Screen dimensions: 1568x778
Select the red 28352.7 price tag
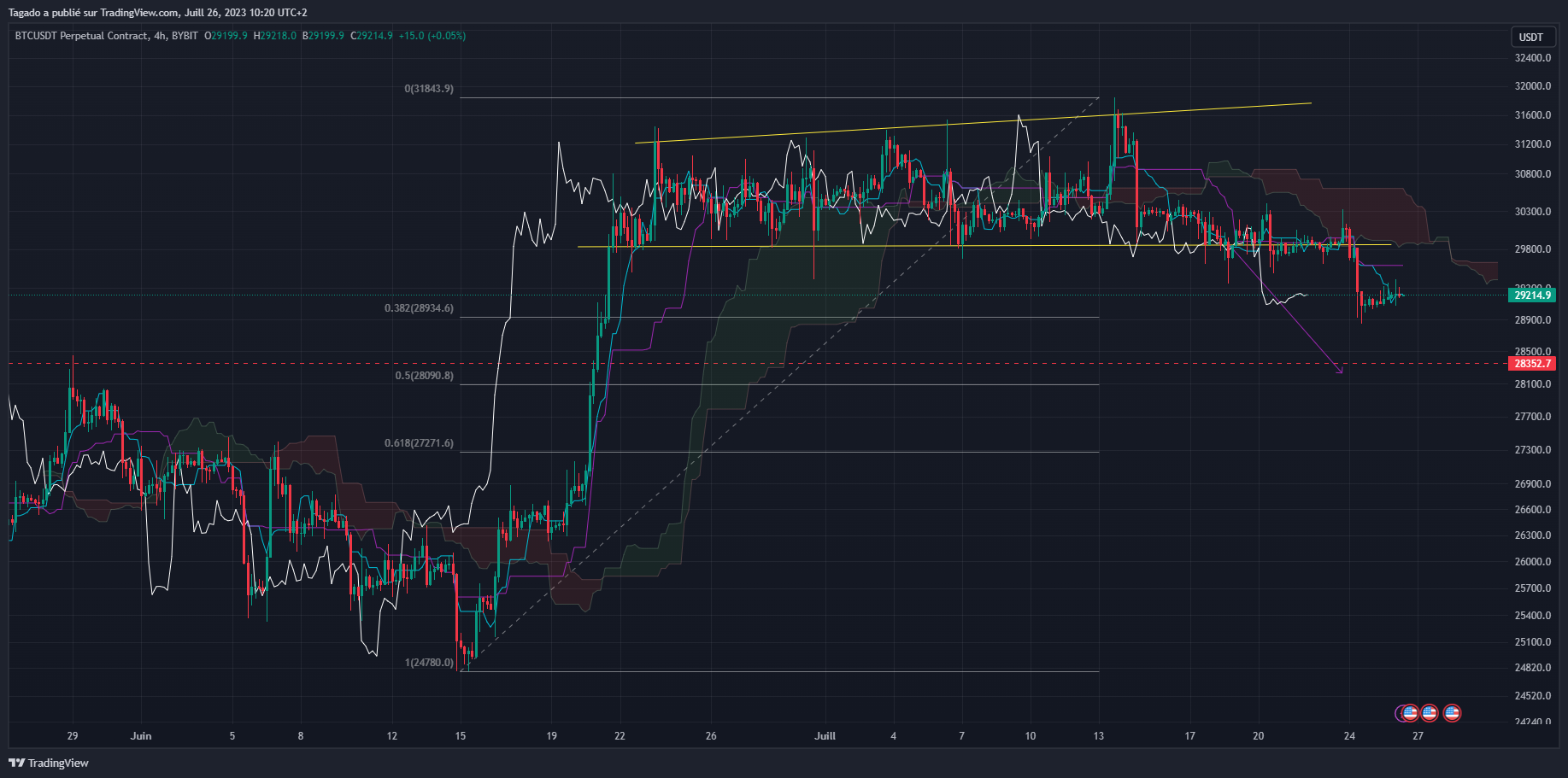point(1534,363)
